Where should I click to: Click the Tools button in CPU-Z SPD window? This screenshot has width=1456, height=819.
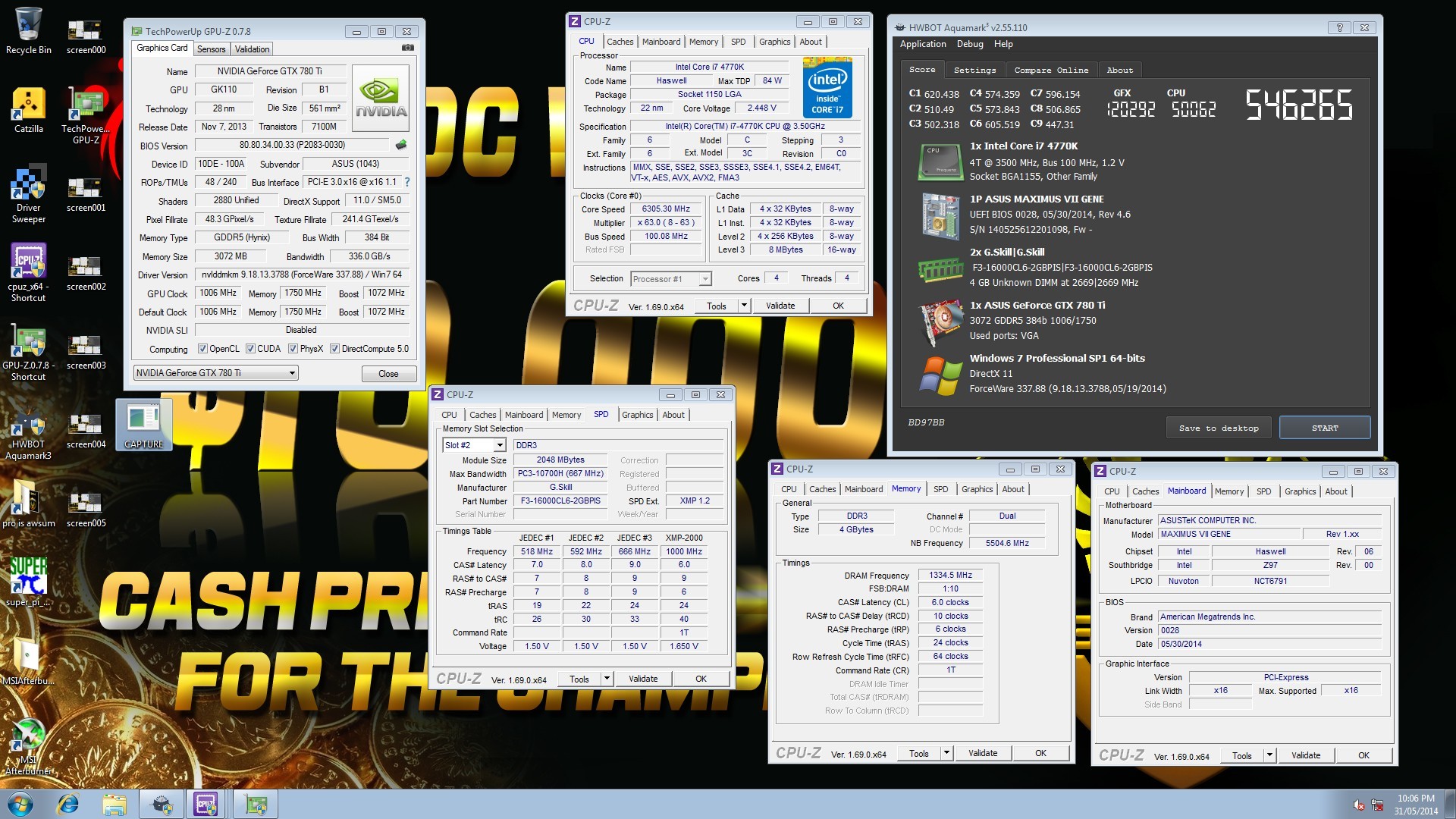click(579, 679)
